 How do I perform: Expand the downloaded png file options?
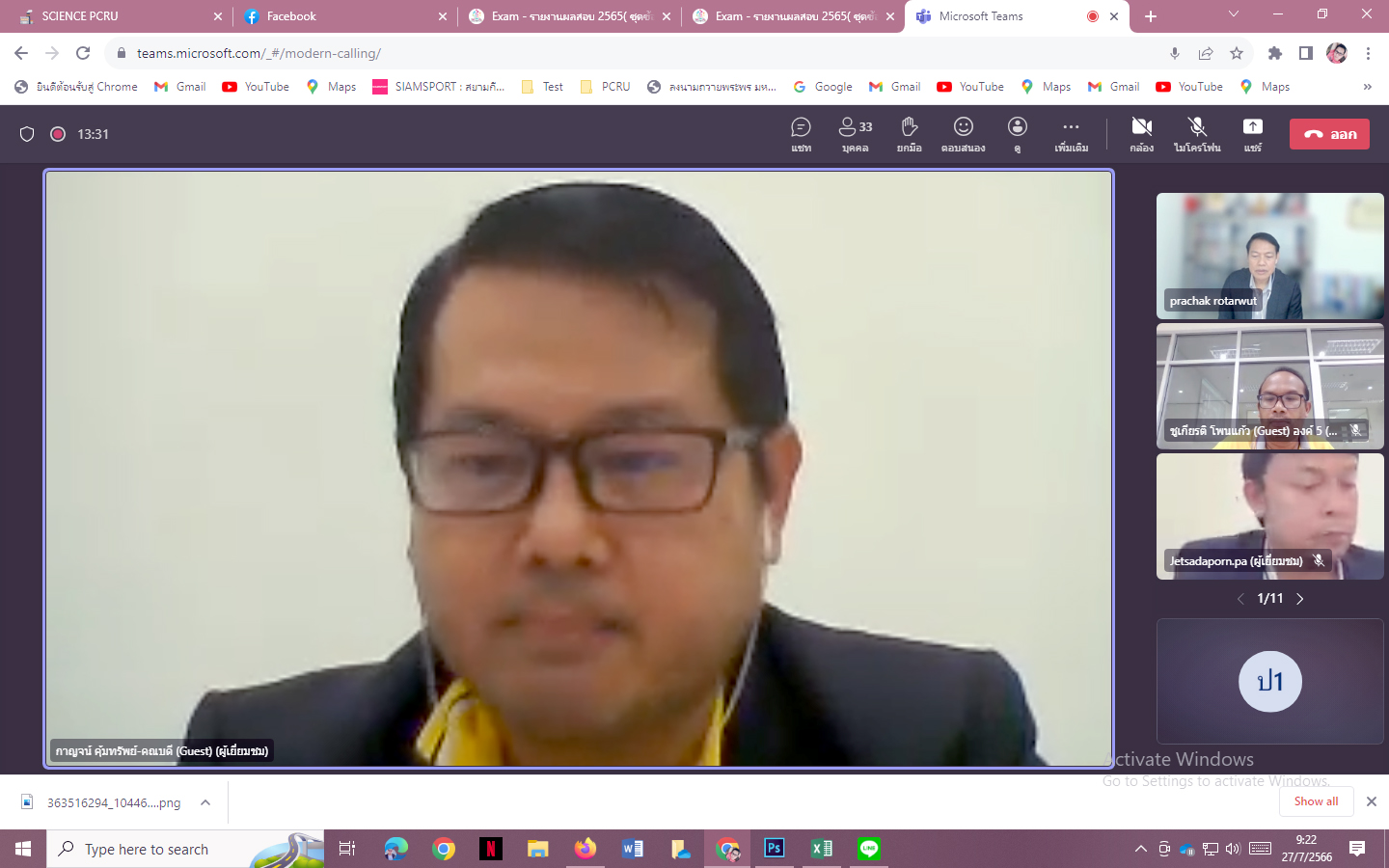pos(205,802)
